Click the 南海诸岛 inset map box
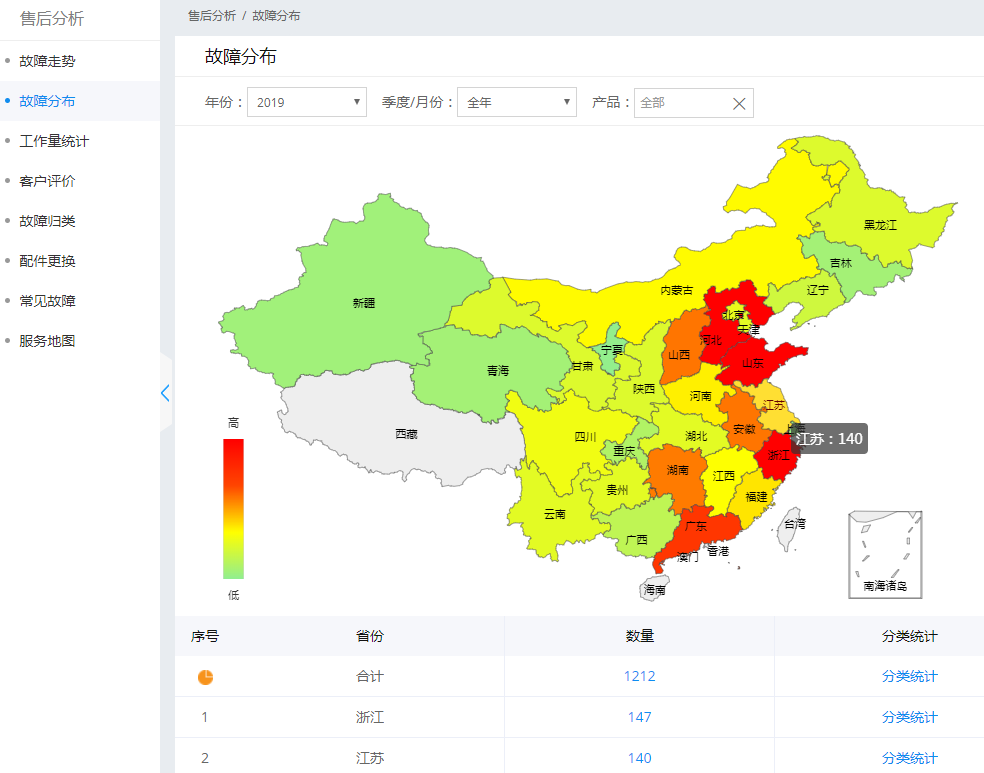This screenshot has width=984, height=773. pos(885,554)
